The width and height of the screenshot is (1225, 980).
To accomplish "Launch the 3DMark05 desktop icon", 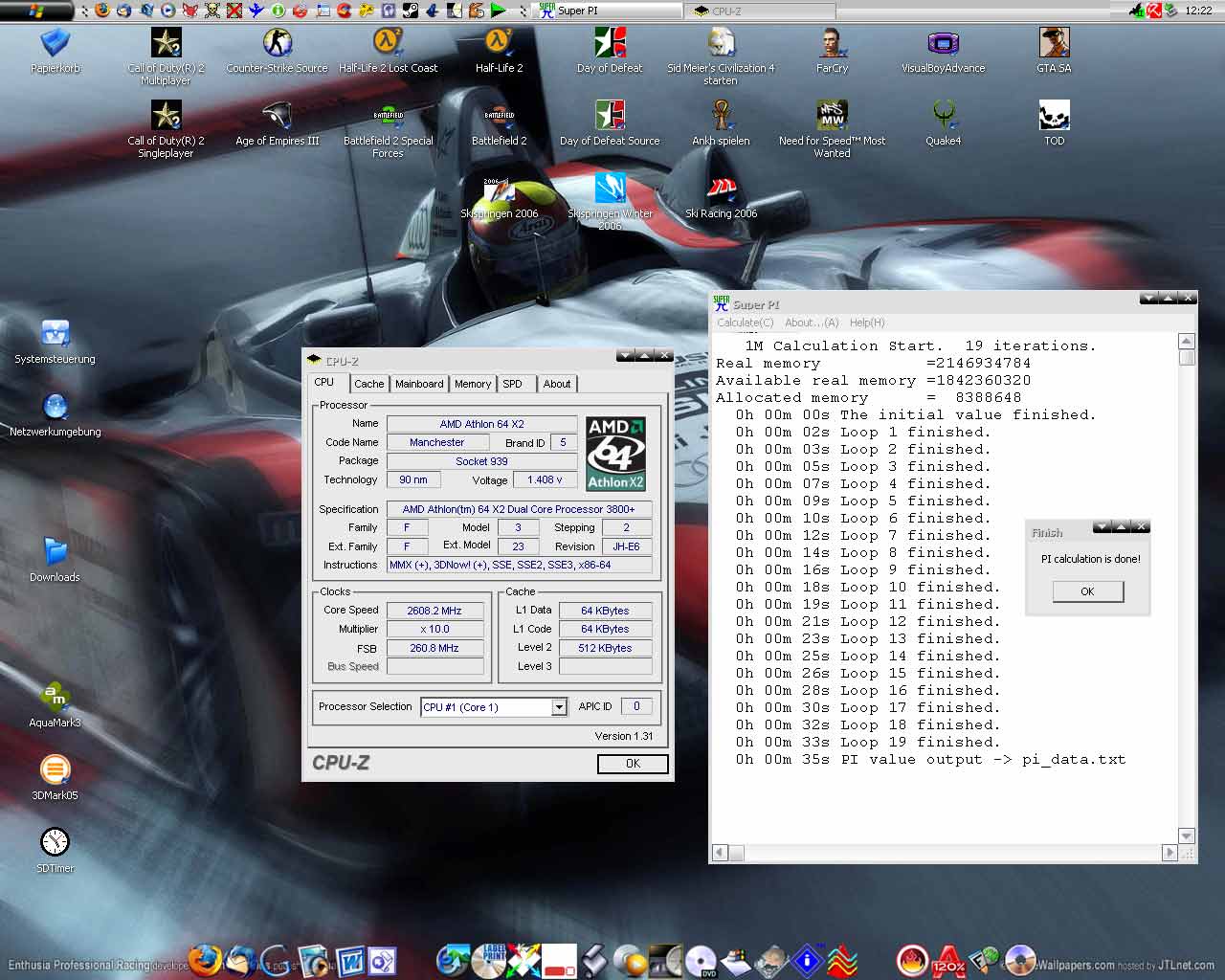I will coord(55,769).
